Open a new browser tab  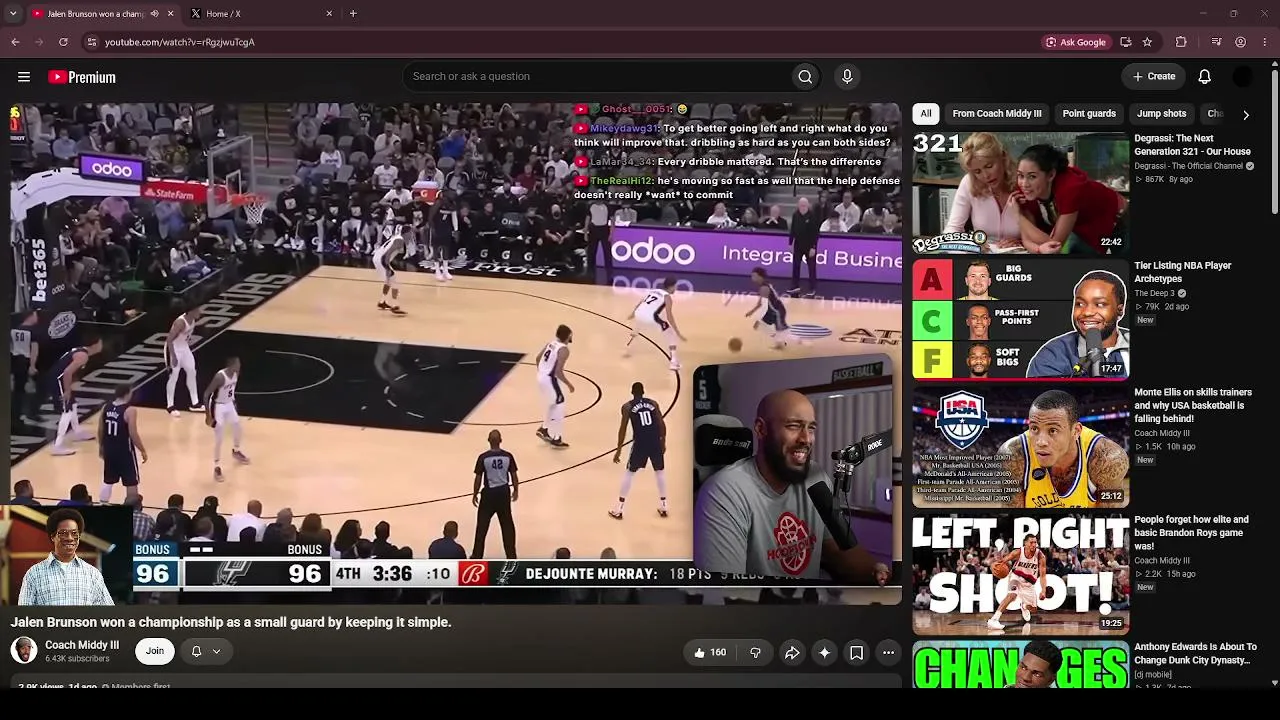(x=353, y=14)
